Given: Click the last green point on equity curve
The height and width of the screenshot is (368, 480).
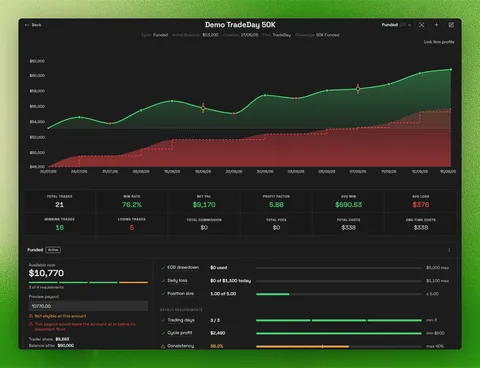Looking at the screenshot, I should click(x=451, y=70).
